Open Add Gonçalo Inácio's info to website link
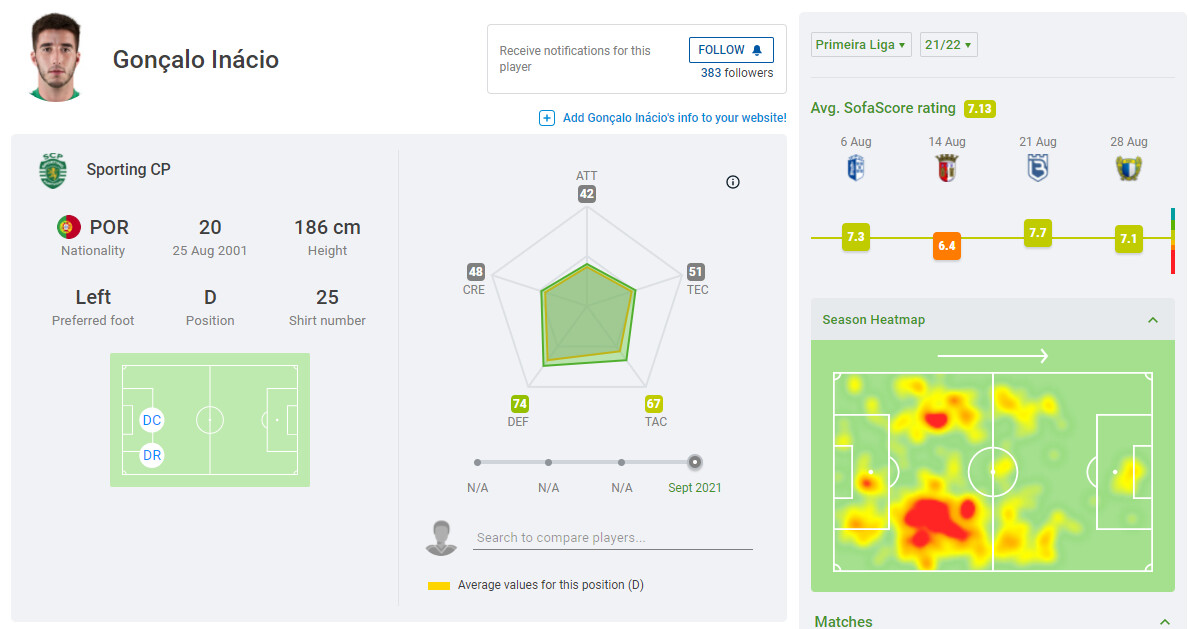This screenshot has width=1188, height=629. [674, 118]
